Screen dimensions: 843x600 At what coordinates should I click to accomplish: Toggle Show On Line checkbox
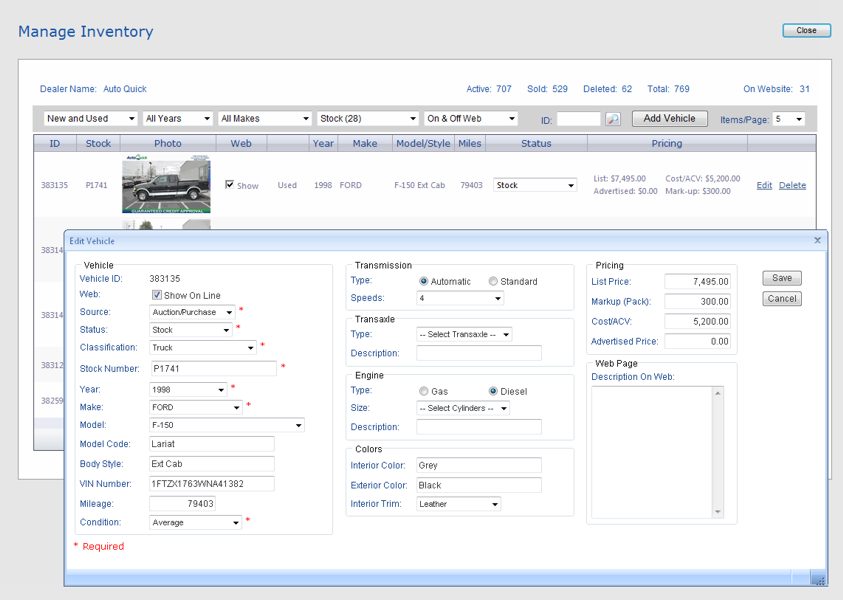pos(156,295)
